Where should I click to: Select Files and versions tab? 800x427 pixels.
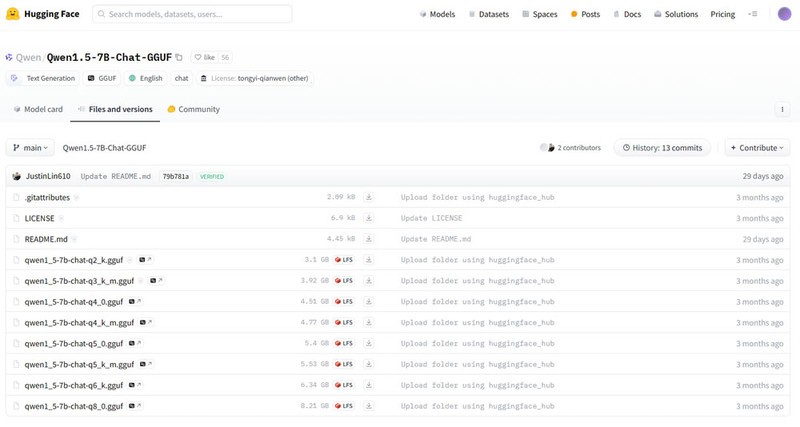coord(115,109)
